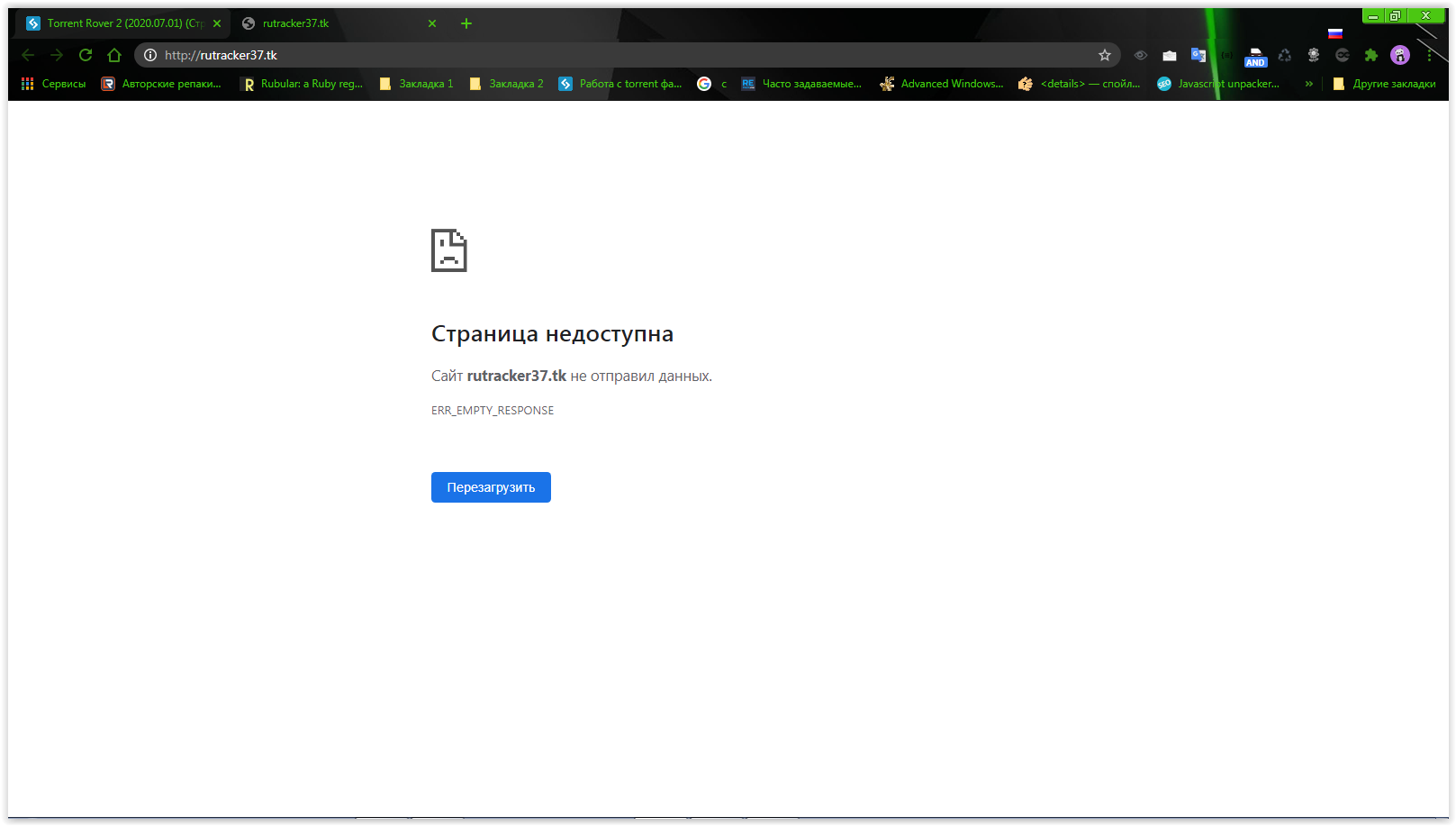Open a new tab with the plus button
The image size is (1456, 826).
coord(466,23)
